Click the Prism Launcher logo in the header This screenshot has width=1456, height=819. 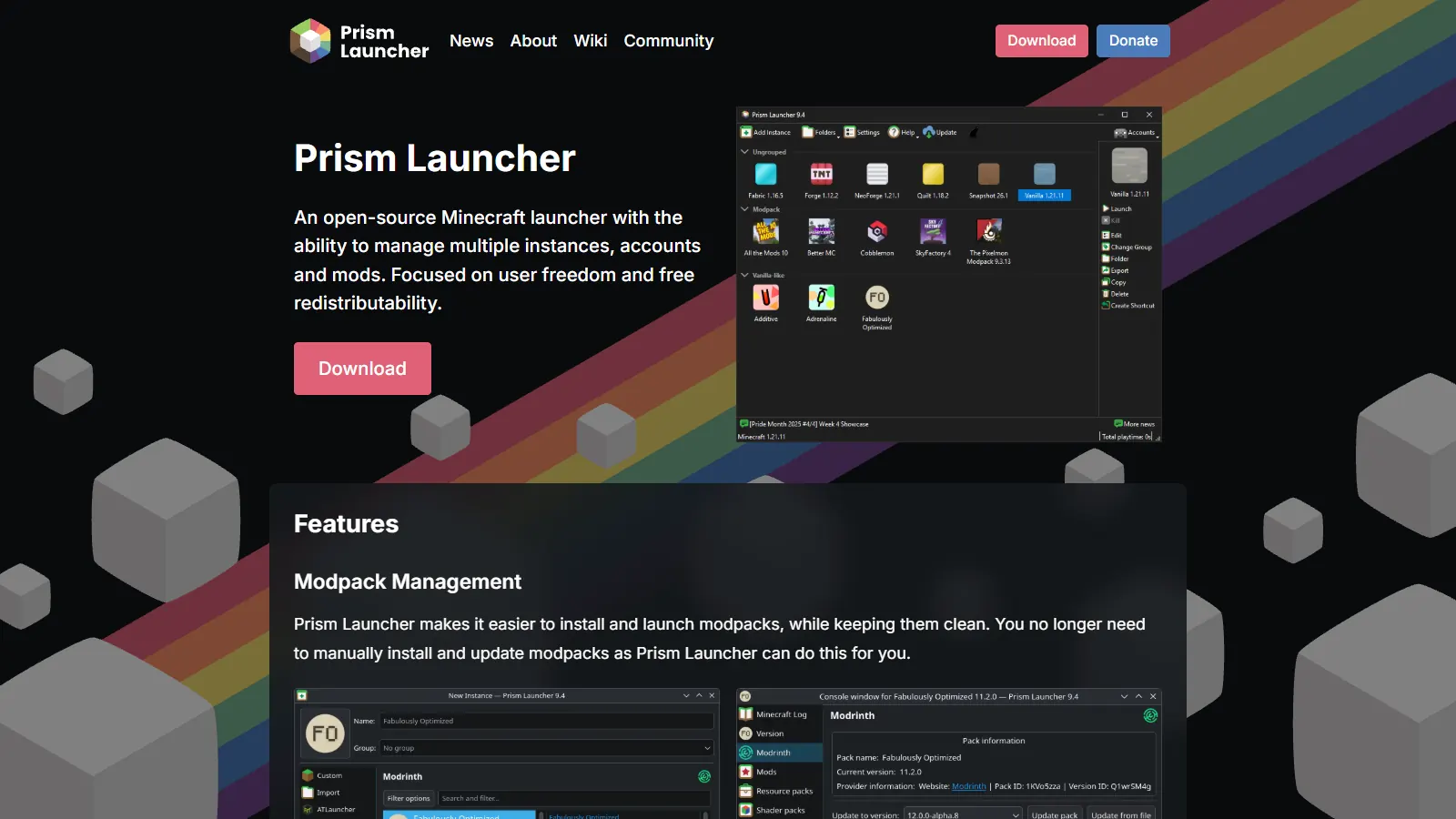tap(359, 41)
